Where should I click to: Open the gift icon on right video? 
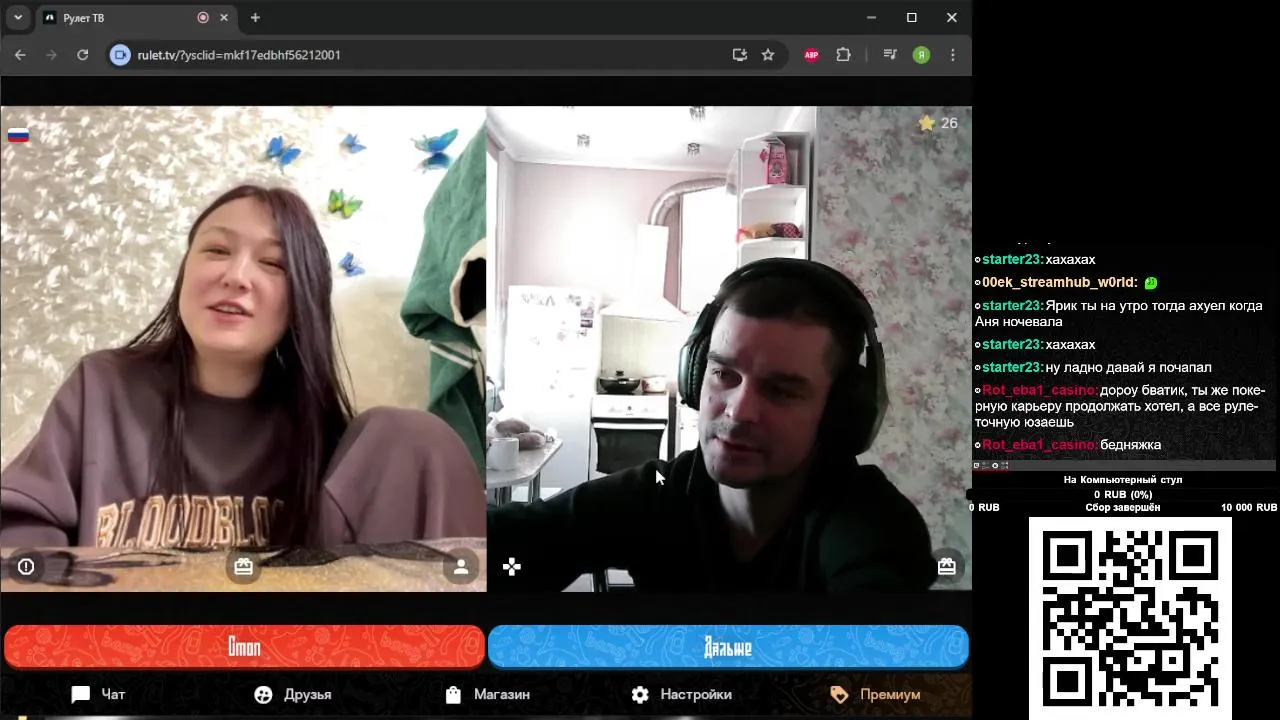947,567
